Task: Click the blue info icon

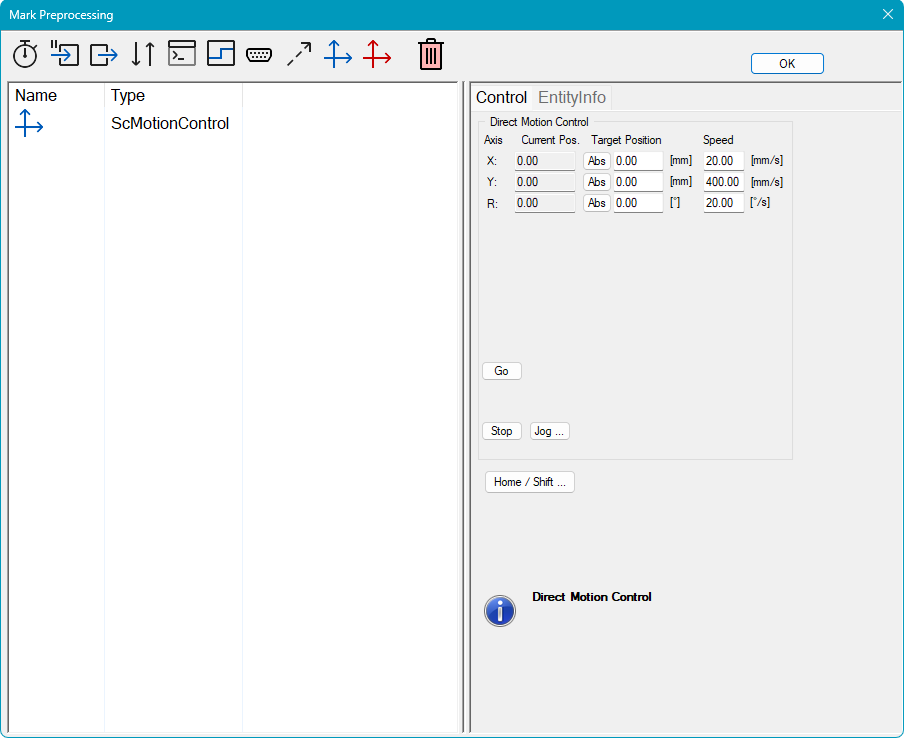Action: tap(500, 611)
